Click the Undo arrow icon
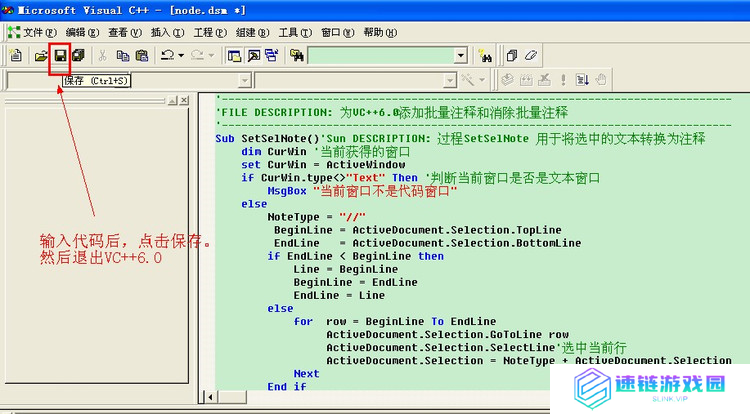The width and height of the screenshot is (750, 414). coord(167,55)
